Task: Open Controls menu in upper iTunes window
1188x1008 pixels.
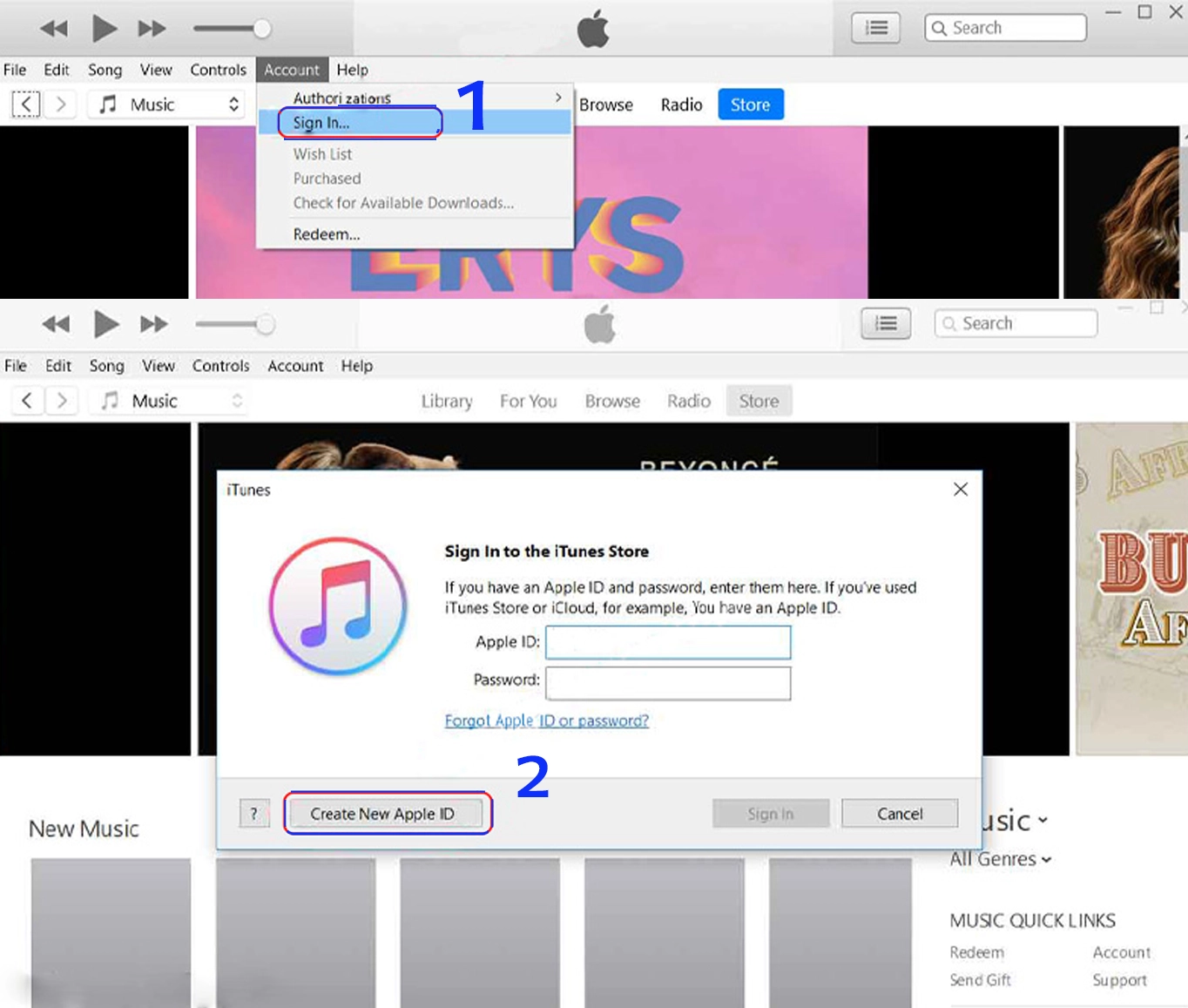Action: 218,70
